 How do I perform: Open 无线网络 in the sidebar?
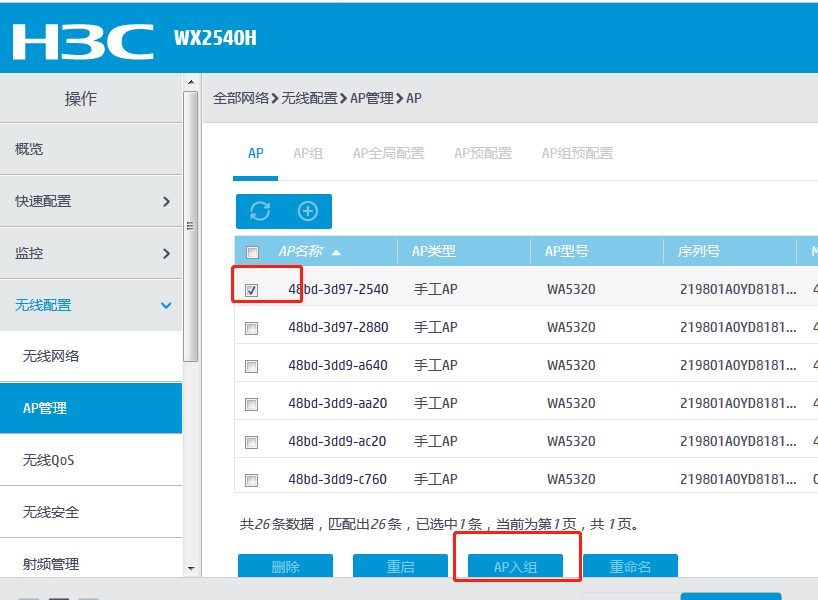coord(91,356)
